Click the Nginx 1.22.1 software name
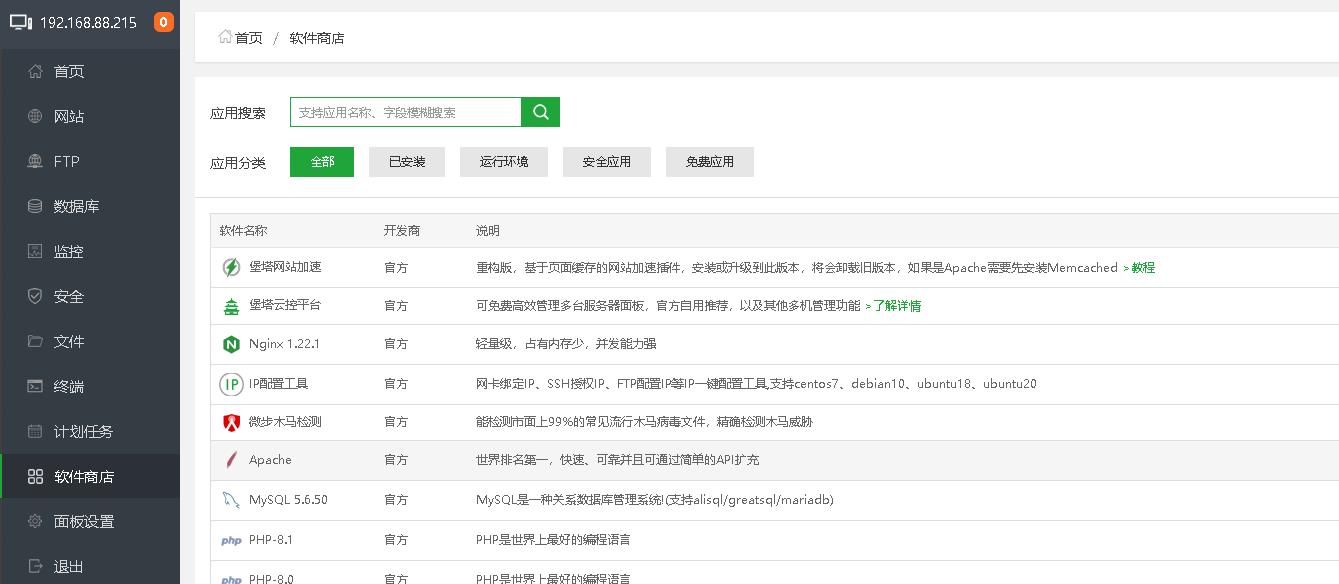1339x584 pixels. [284, 344]
